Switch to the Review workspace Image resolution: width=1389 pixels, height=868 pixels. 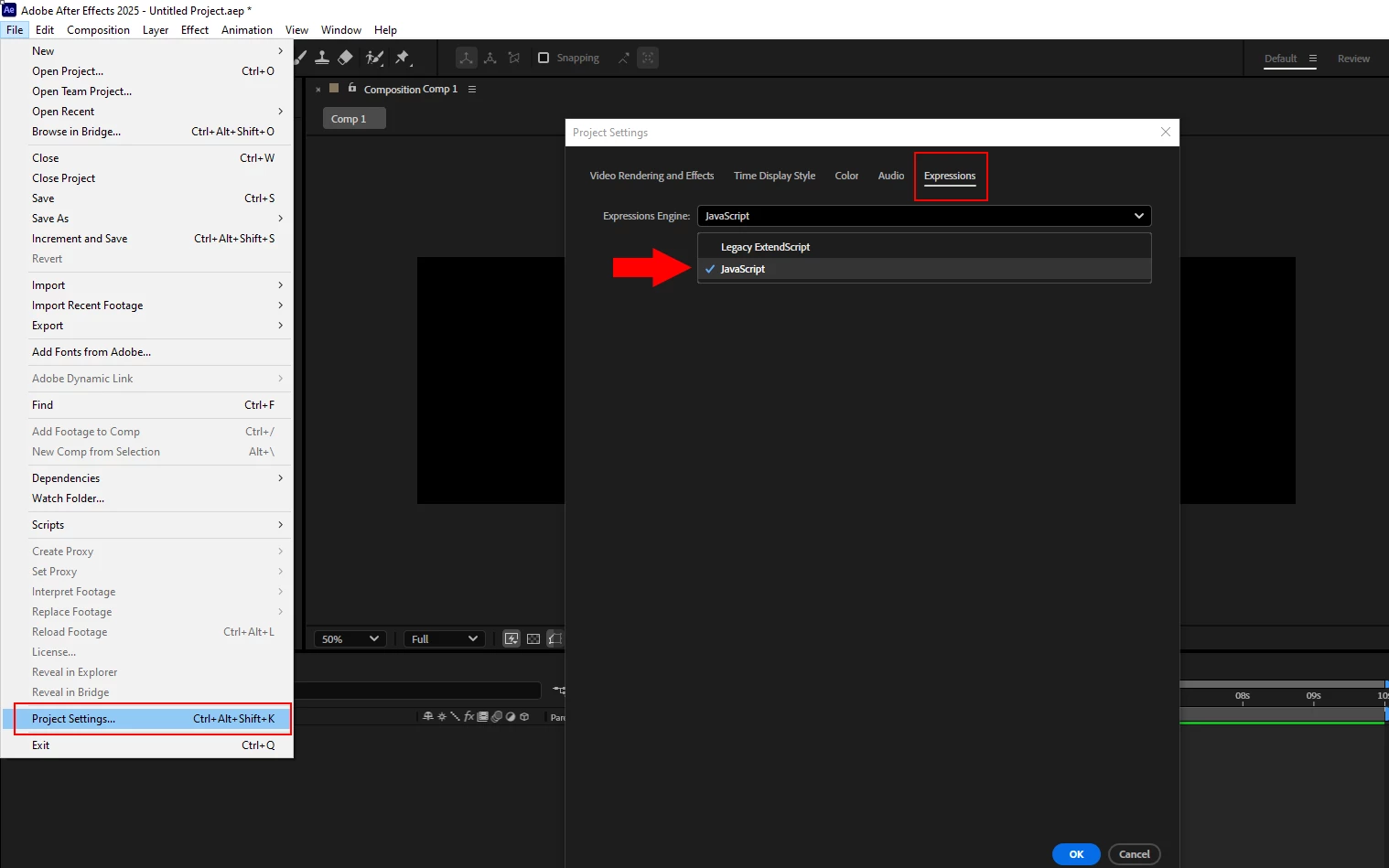click(x=1353, y=59)
